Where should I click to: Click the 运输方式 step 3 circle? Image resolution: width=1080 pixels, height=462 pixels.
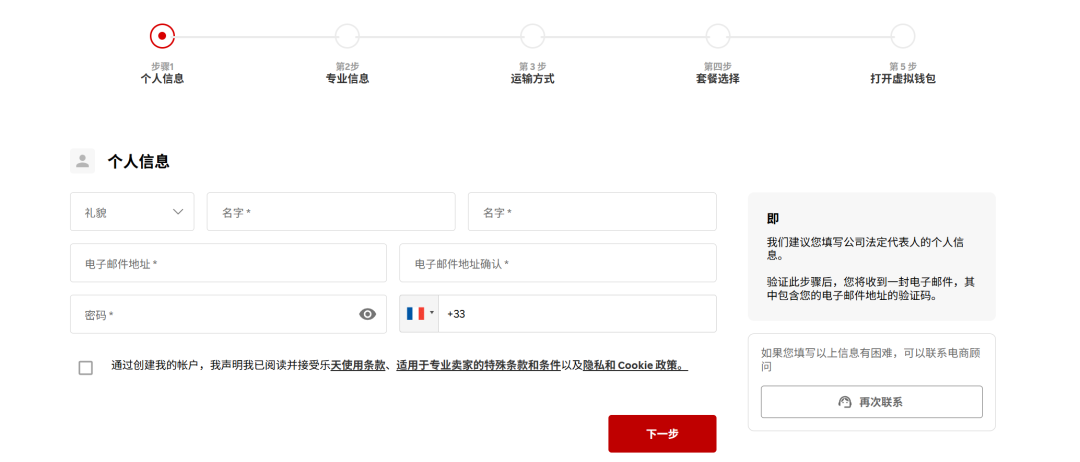(x=532, y=36)
